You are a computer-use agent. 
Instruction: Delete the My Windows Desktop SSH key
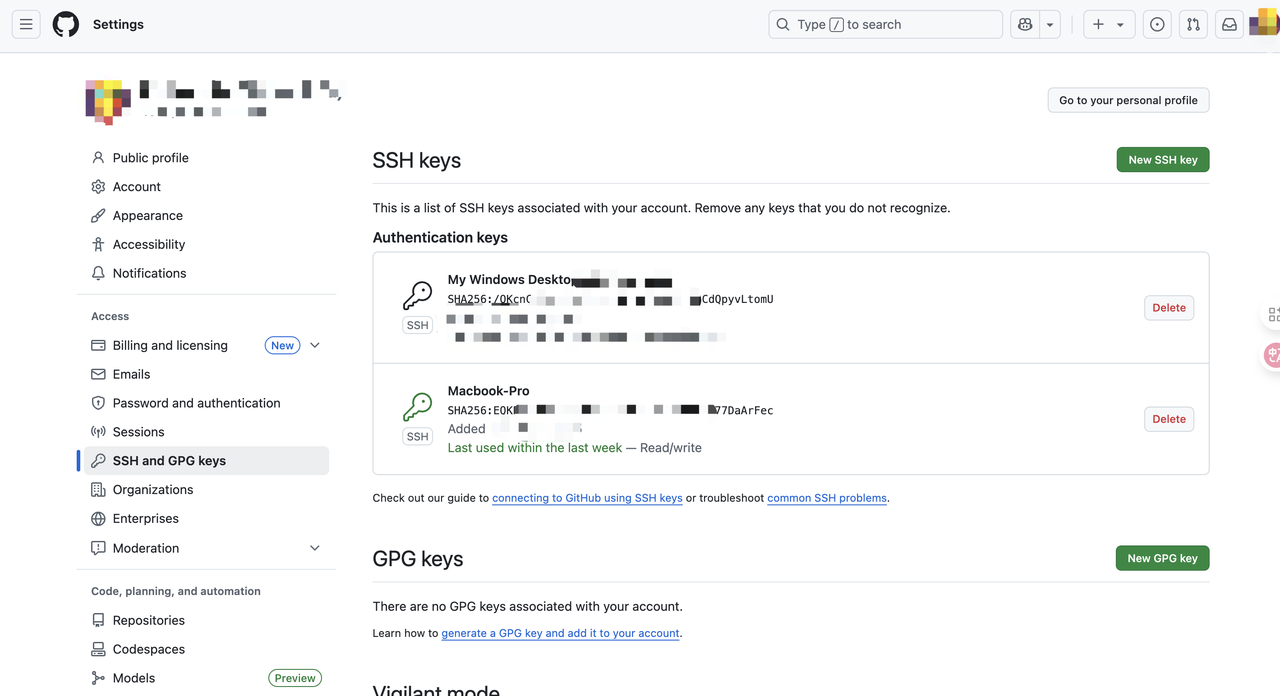click(1168, 308)
